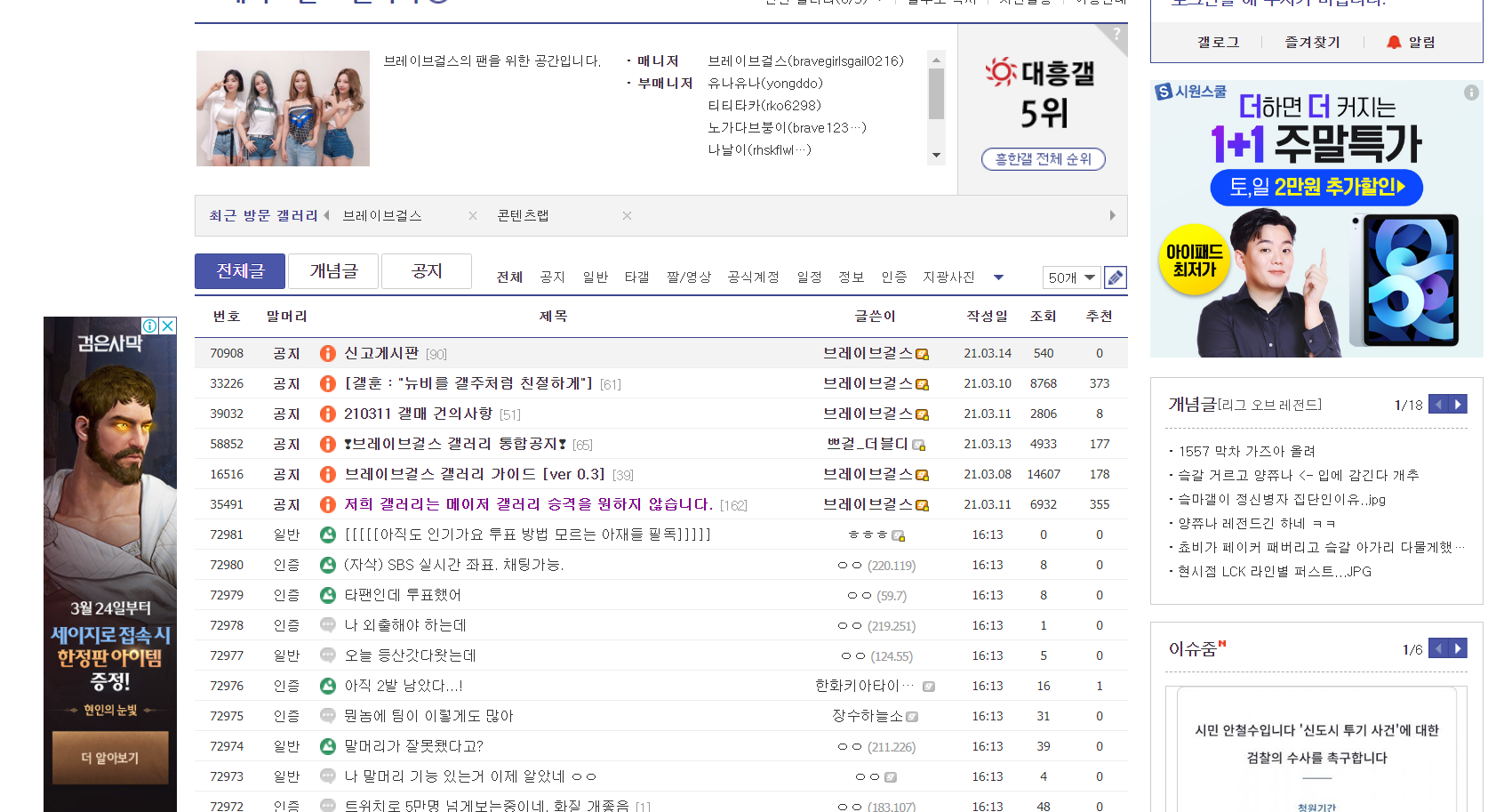
Task: Open 현시점 LCK 라인별 퍼스트 post
Action: 1275,571
